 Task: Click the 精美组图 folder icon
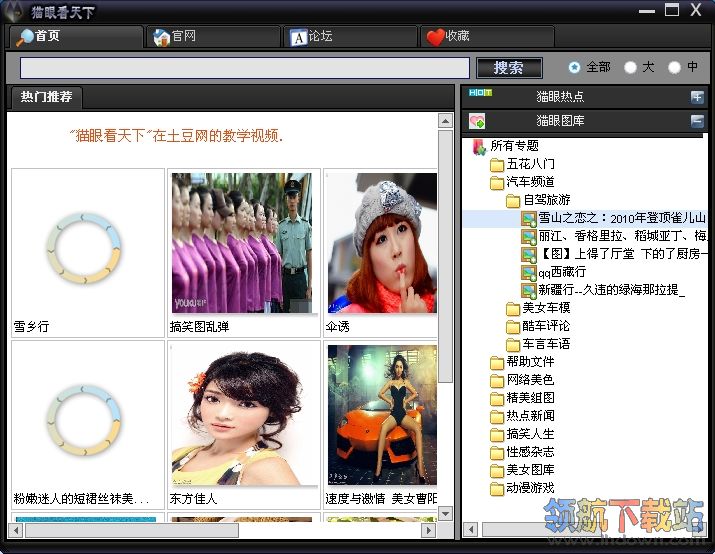click(497, 399)
